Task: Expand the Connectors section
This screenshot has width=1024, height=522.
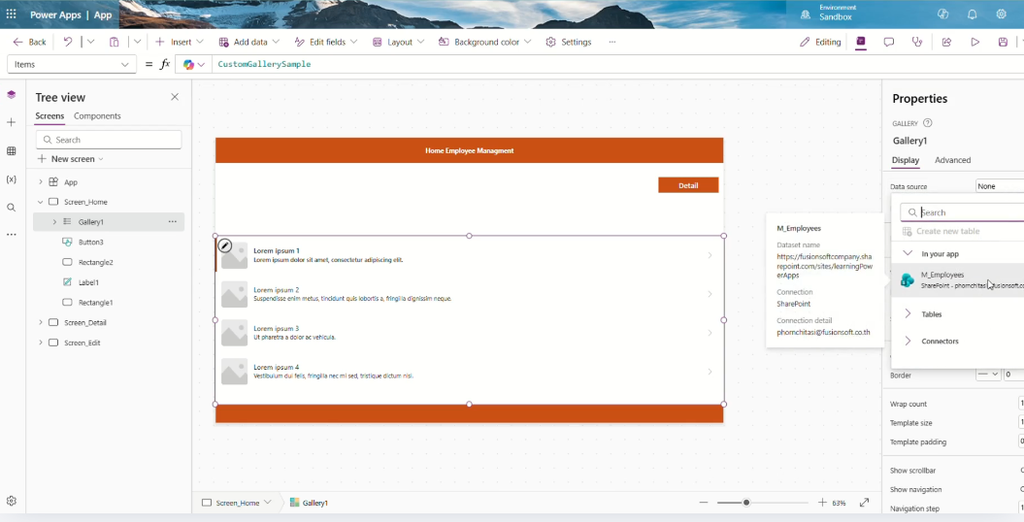Action: (x=908, y=341)
